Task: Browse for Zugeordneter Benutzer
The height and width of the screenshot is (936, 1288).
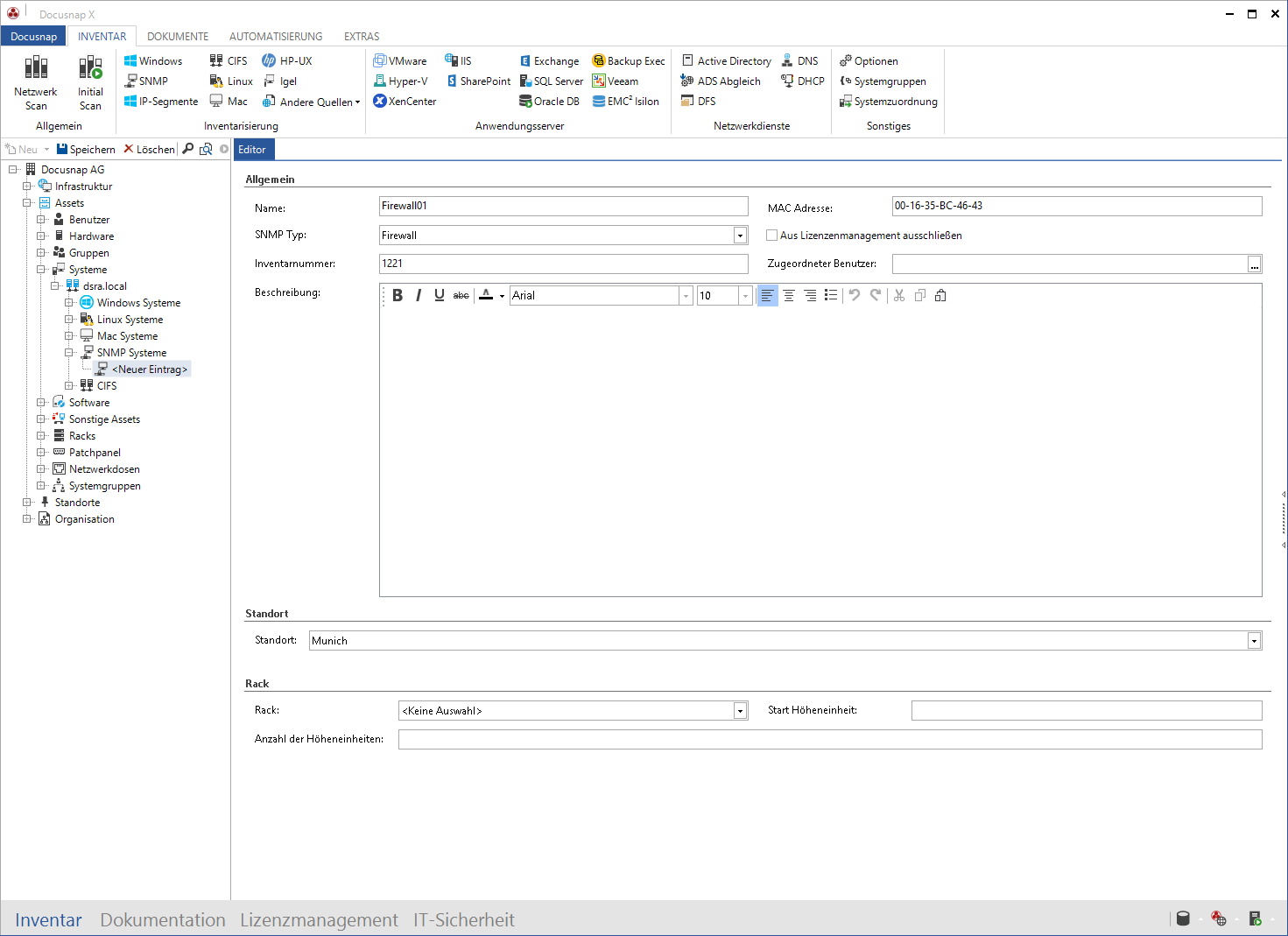Action: click(x=1255, y=264)
